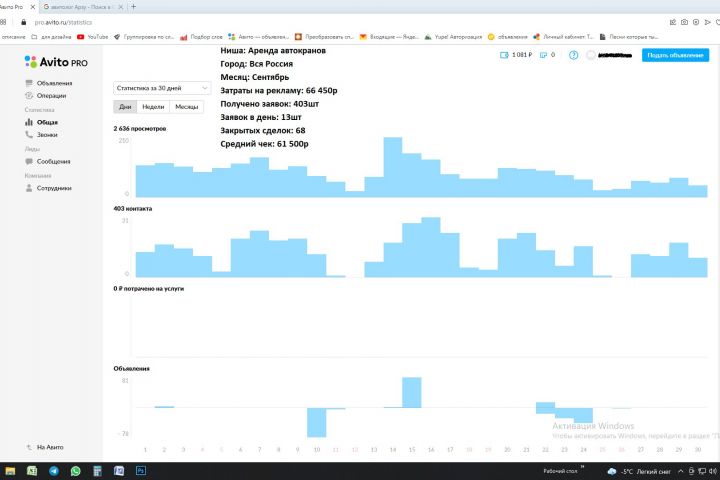Click the tallest bar in the contacts chart
The image size is (720, 480).
431,247
